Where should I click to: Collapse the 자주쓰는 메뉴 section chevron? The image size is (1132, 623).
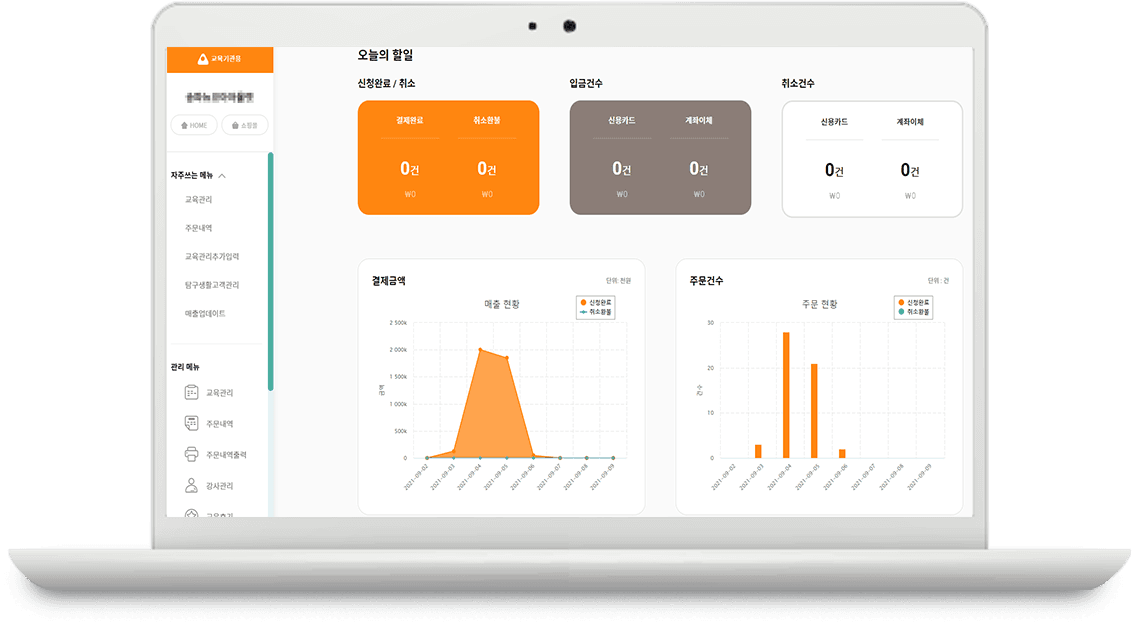[222, 176]
